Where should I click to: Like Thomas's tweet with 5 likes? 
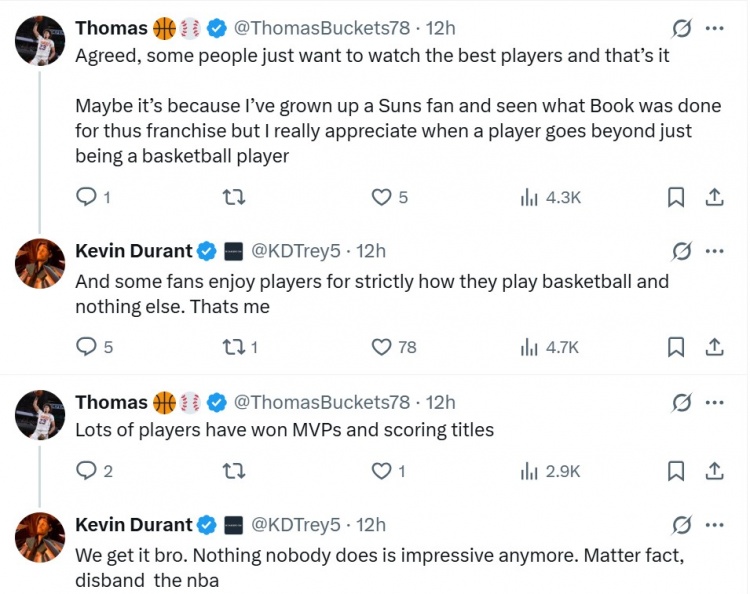382,198
